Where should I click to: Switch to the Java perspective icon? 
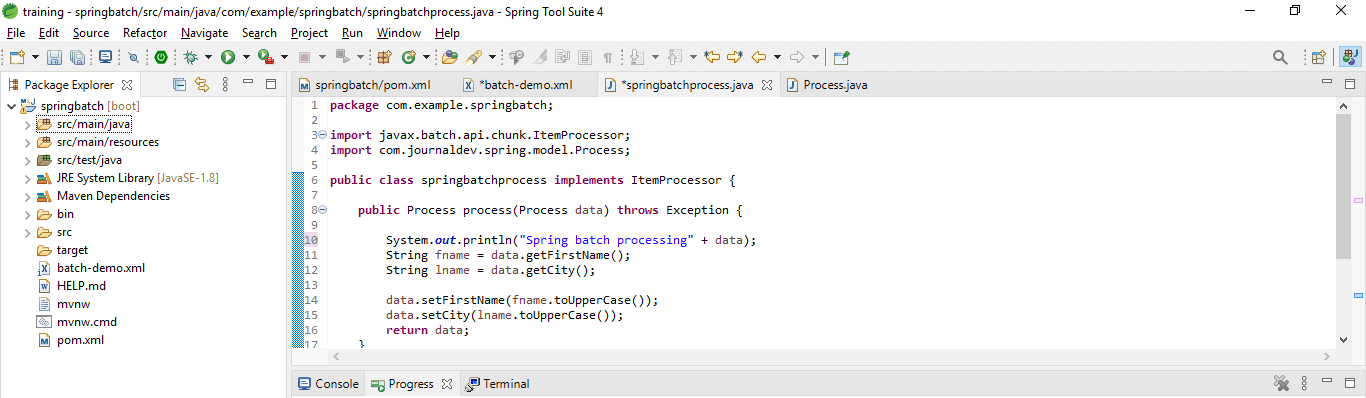[1349, 57]
